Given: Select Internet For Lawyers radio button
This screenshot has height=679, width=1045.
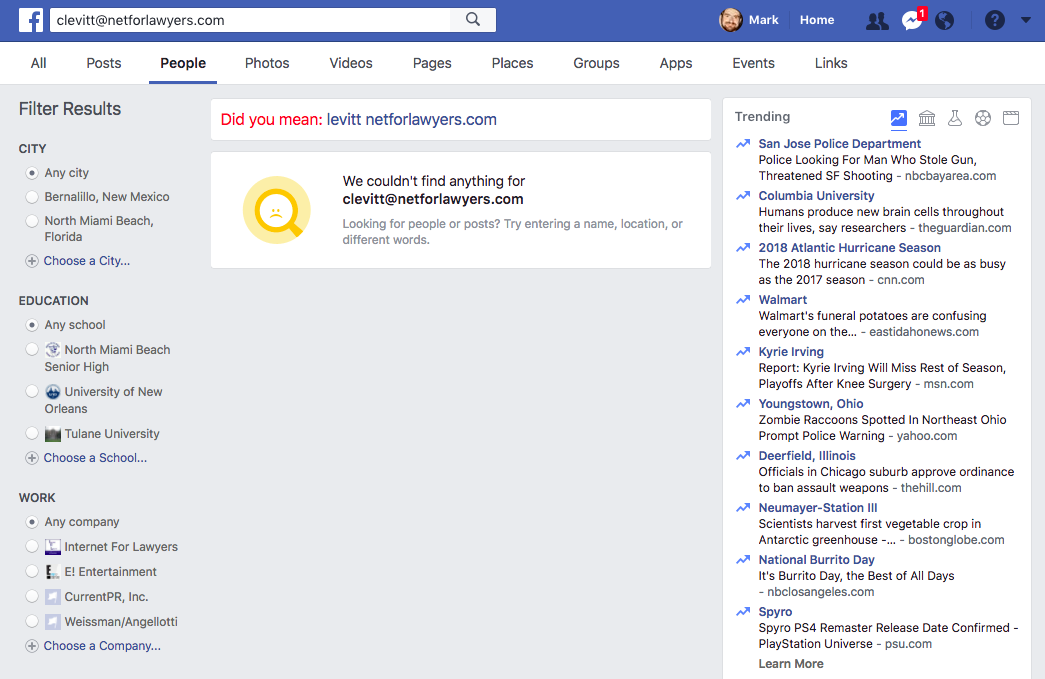Looking at the screenshot, I should coord(31,546).
